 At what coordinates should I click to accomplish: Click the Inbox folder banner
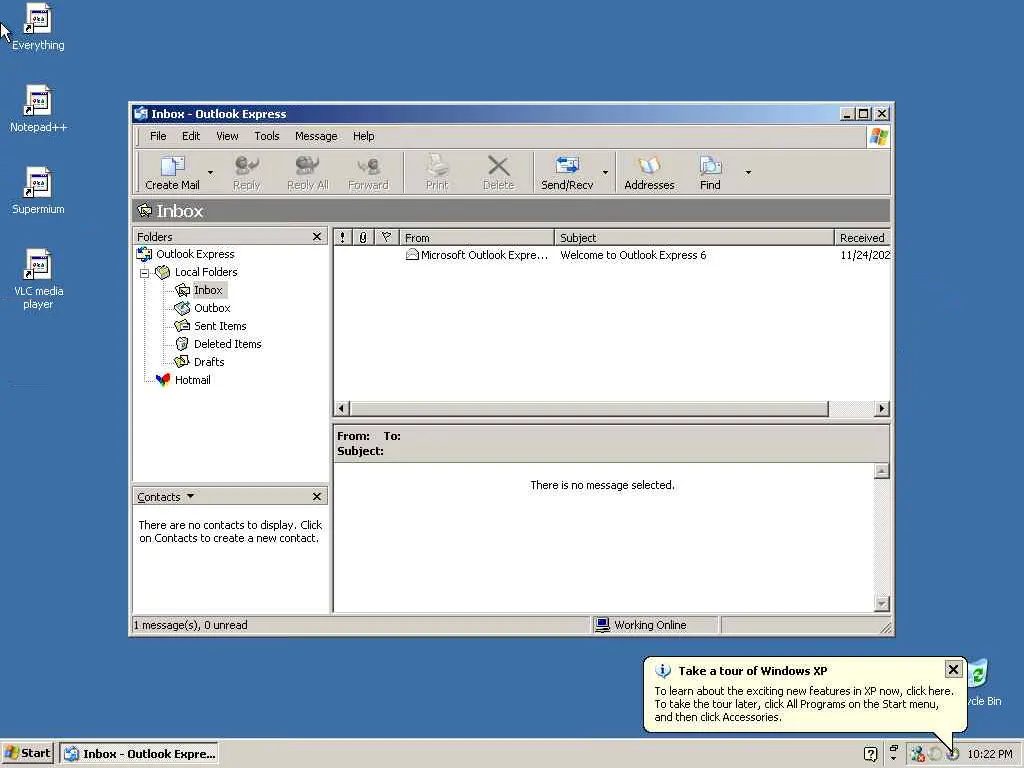click(x=511, y=211)
